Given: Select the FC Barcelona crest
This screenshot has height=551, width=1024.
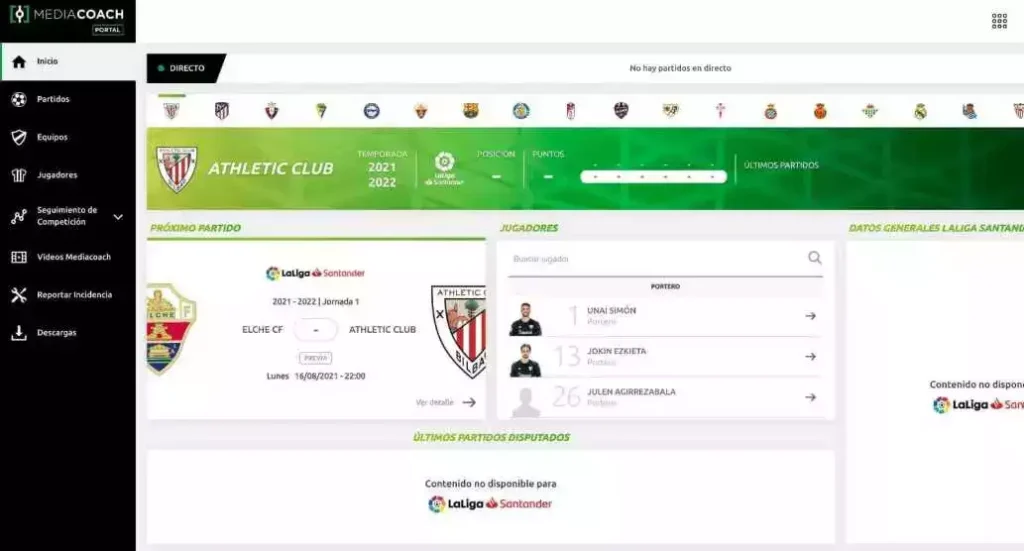Looking at the screenshot, I should coord(471,111).
